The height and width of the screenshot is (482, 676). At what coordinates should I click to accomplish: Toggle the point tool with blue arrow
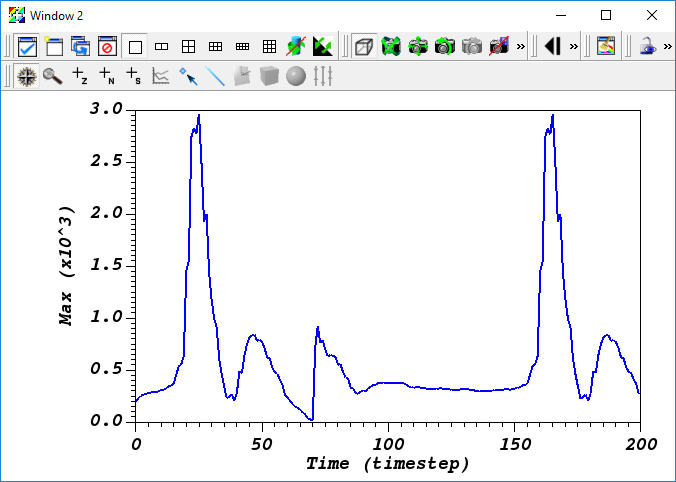188,76
